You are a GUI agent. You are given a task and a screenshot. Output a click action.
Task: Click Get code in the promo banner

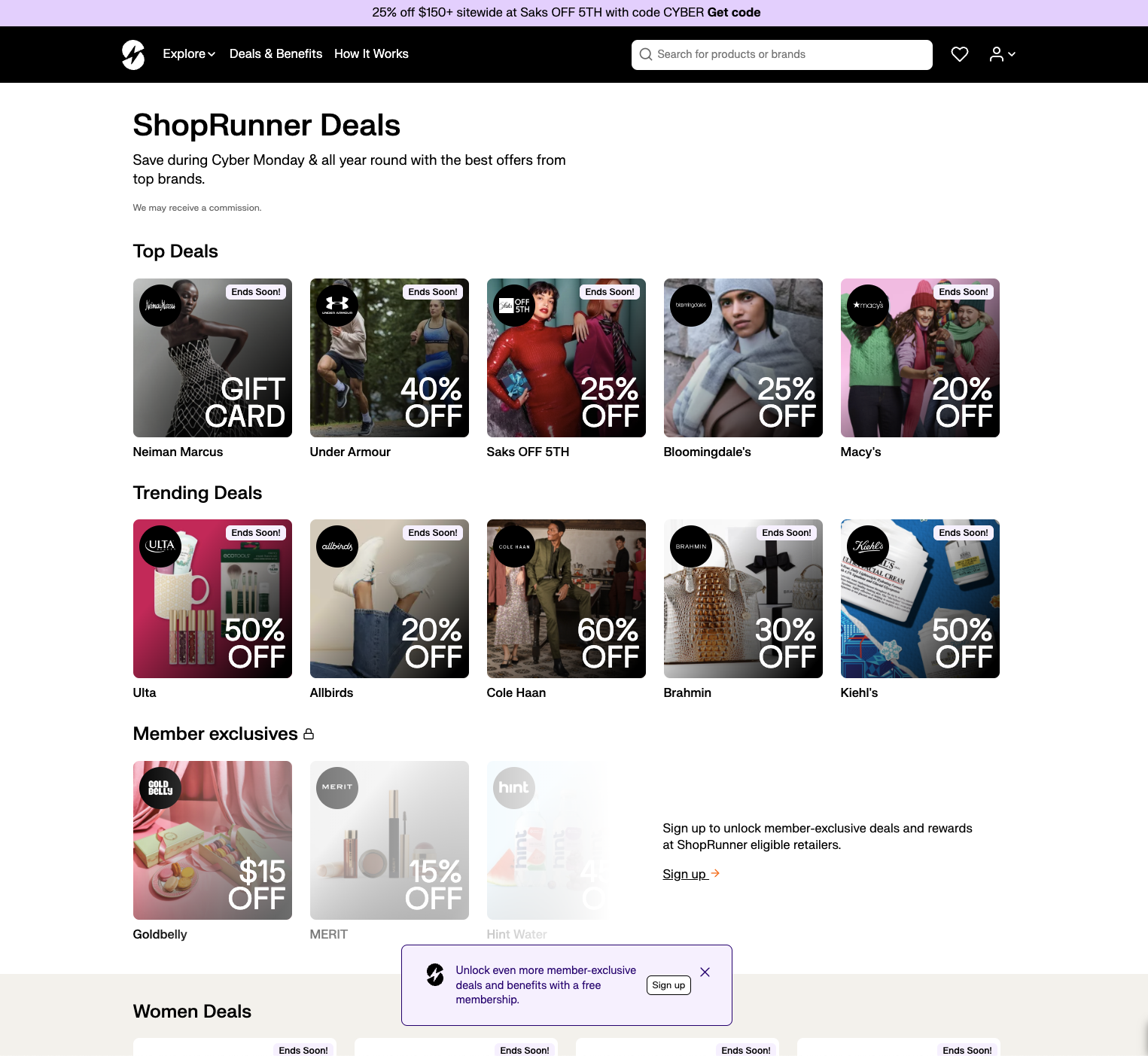[733, 13]
